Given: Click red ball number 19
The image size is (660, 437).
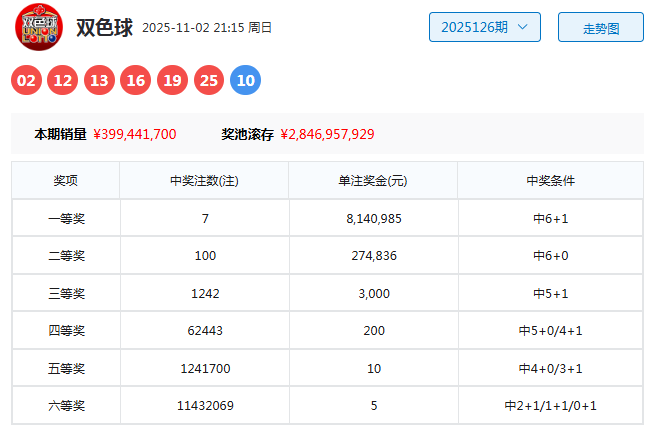Looking at the screenshot, I should (172, 80).
